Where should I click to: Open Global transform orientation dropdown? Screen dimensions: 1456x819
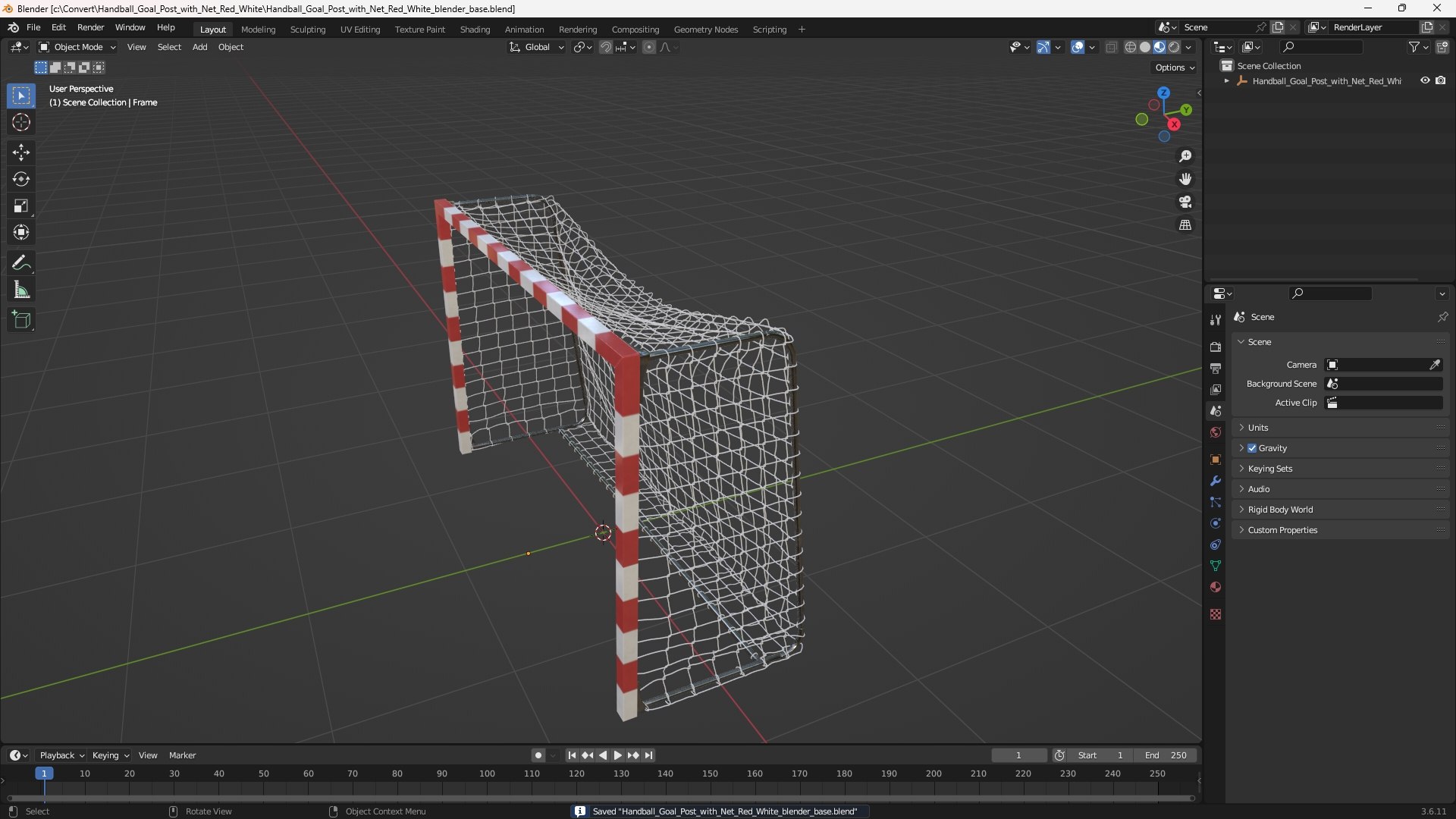pyautogui.click(x=537, y=47)
